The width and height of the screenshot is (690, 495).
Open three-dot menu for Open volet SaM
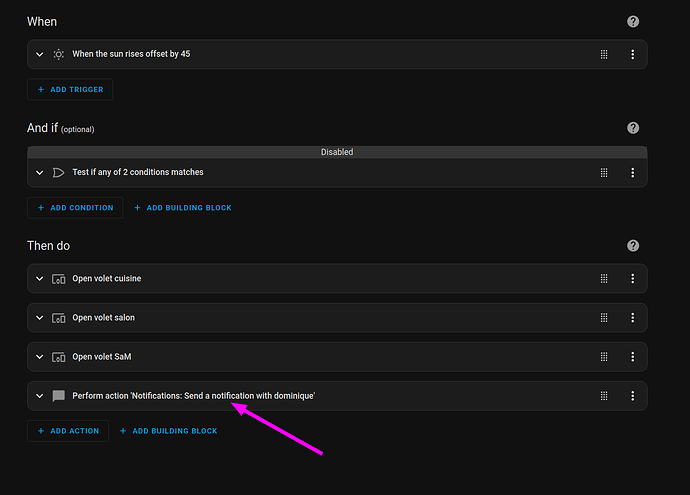633,357
